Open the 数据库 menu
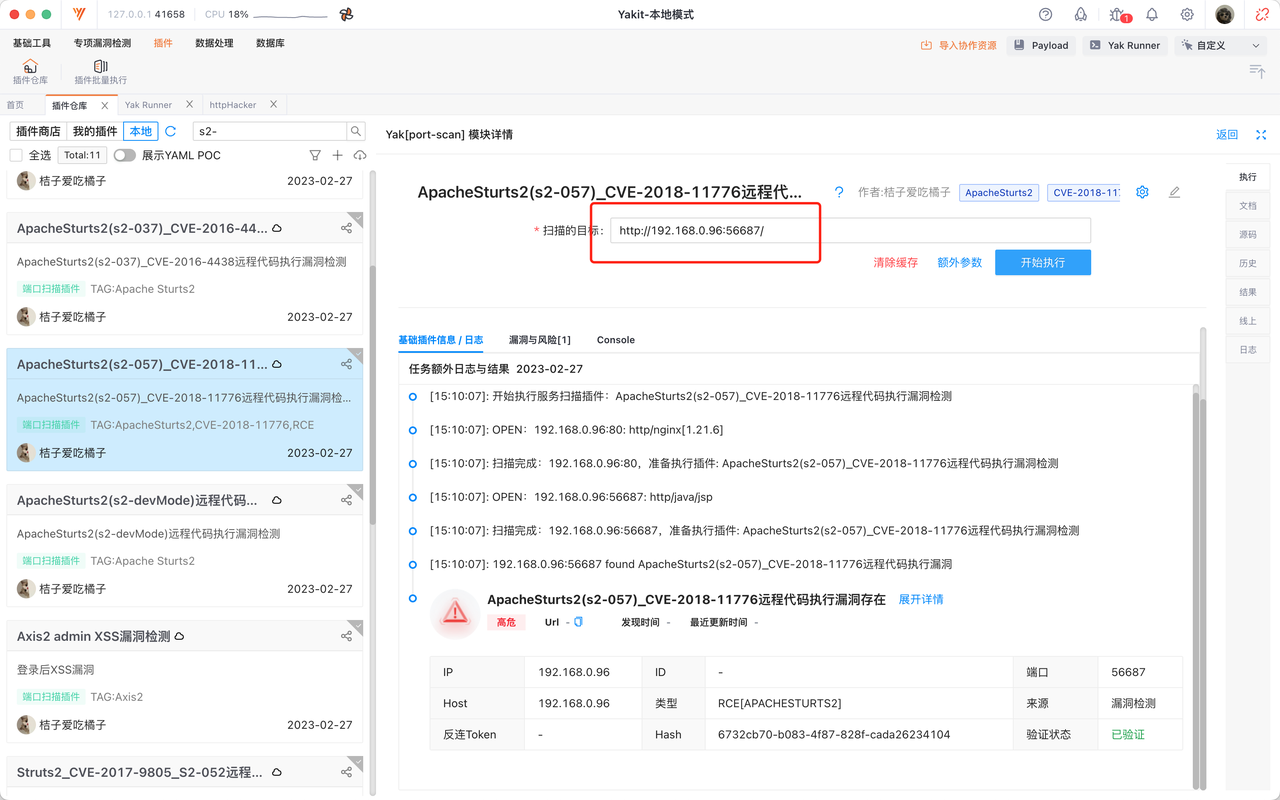This screenshot has width=1280, height=800. (x=270, y=44)
